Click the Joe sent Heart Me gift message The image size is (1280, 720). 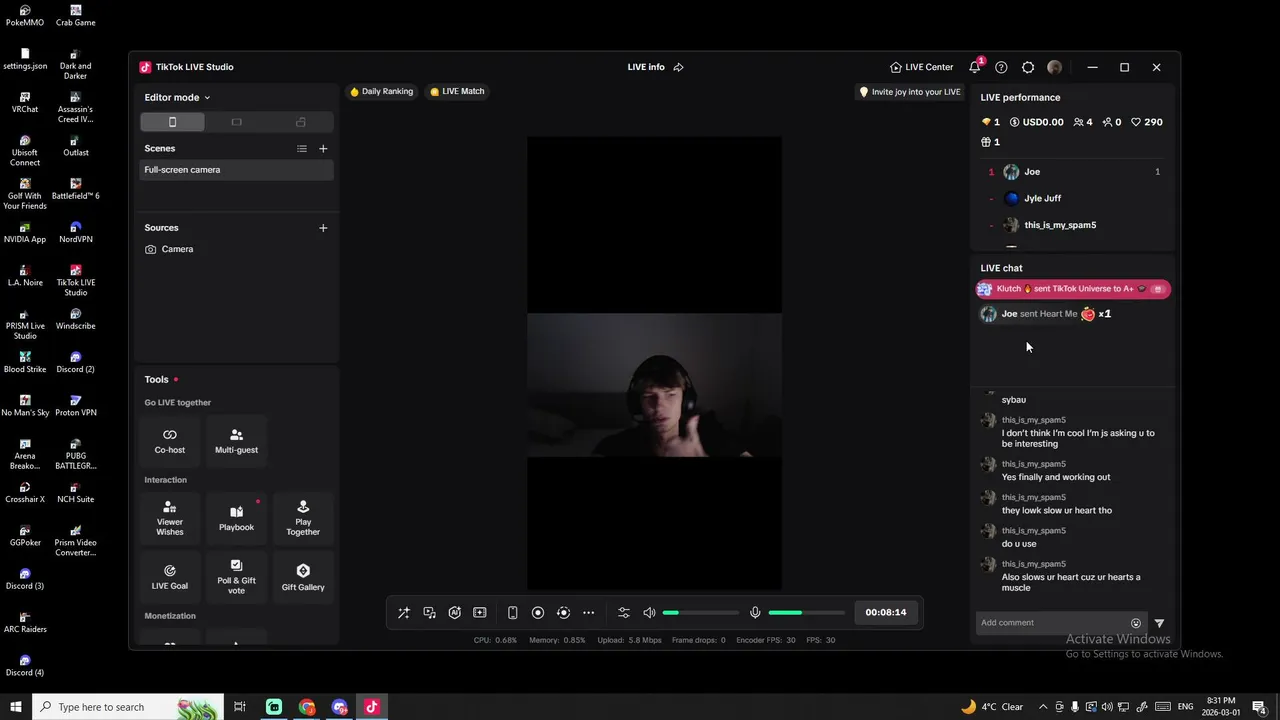[x=1046, y=314]
